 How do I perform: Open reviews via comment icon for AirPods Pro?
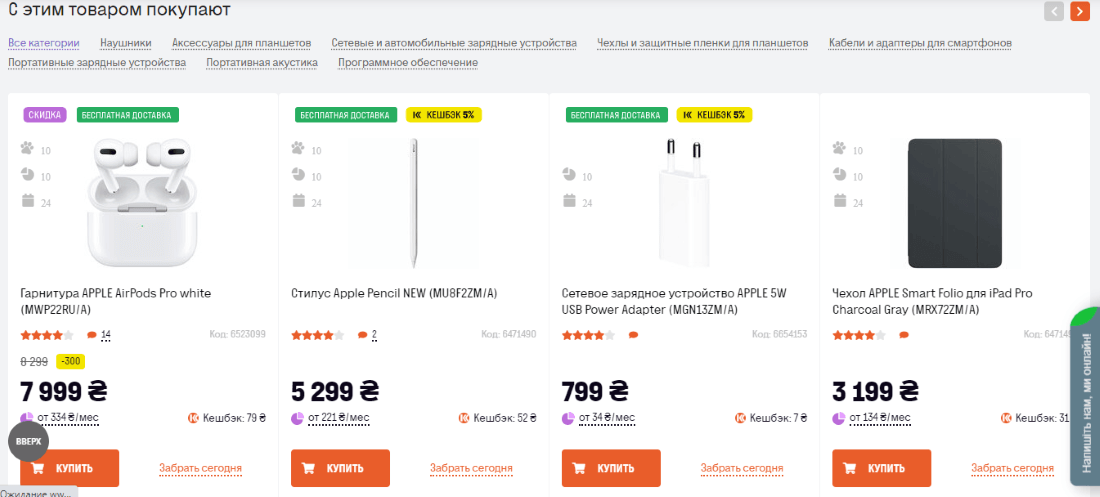click(93, 335)
